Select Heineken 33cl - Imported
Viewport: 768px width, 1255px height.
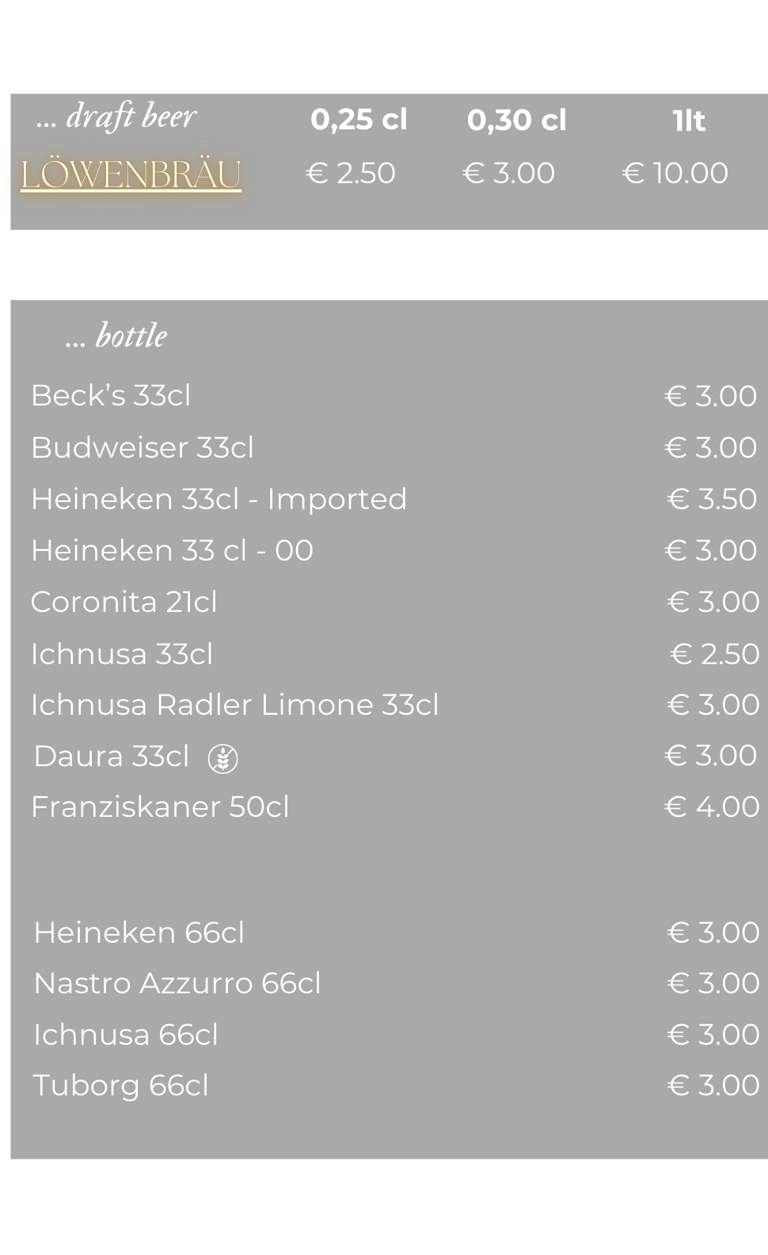[218, 498]
